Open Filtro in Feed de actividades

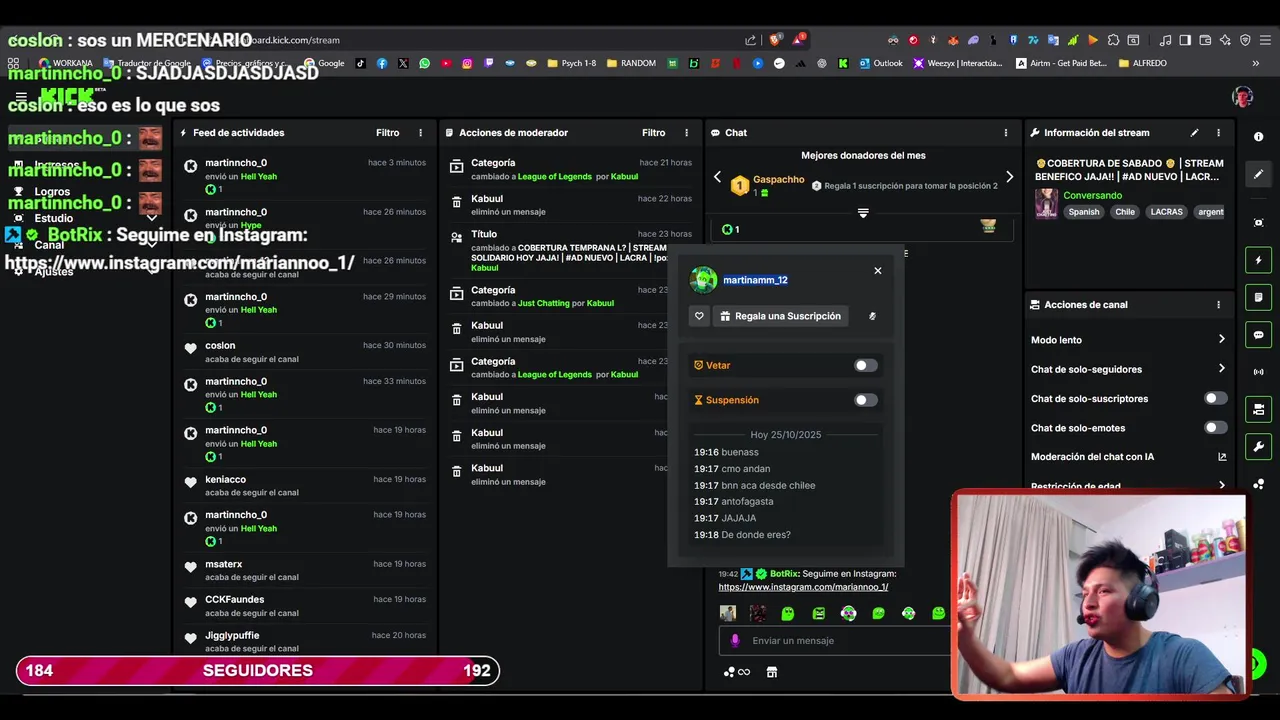coord(387,133)
